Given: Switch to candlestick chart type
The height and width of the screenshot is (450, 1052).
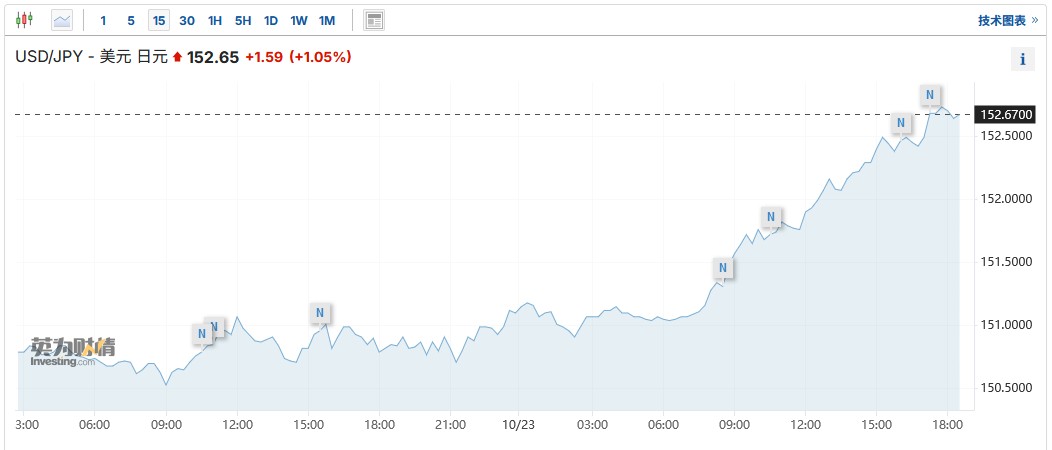Looking at the screenshot, I should coord(24,20).
